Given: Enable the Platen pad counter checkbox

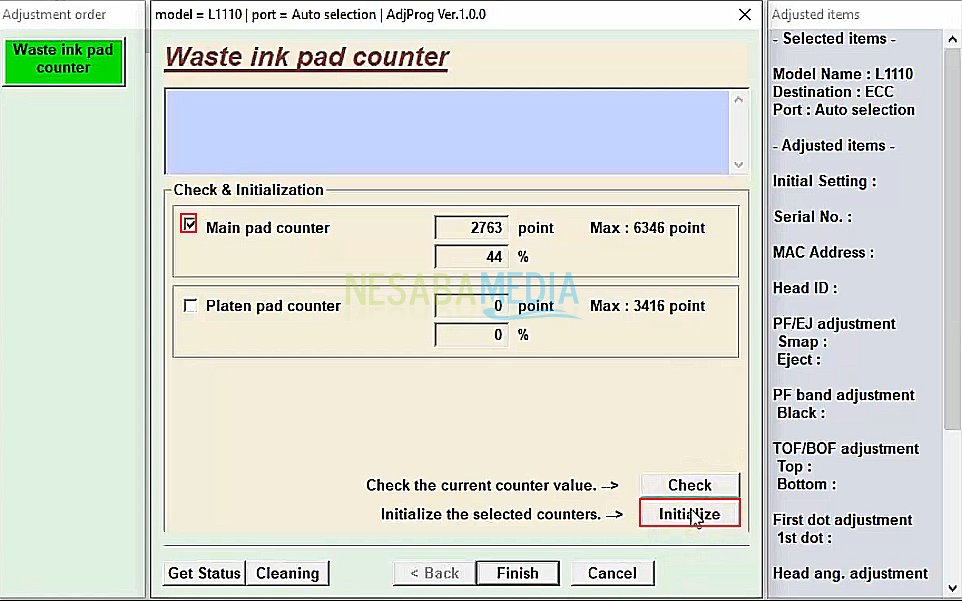Looking at the screenshot, I should [x=190, y=306].
